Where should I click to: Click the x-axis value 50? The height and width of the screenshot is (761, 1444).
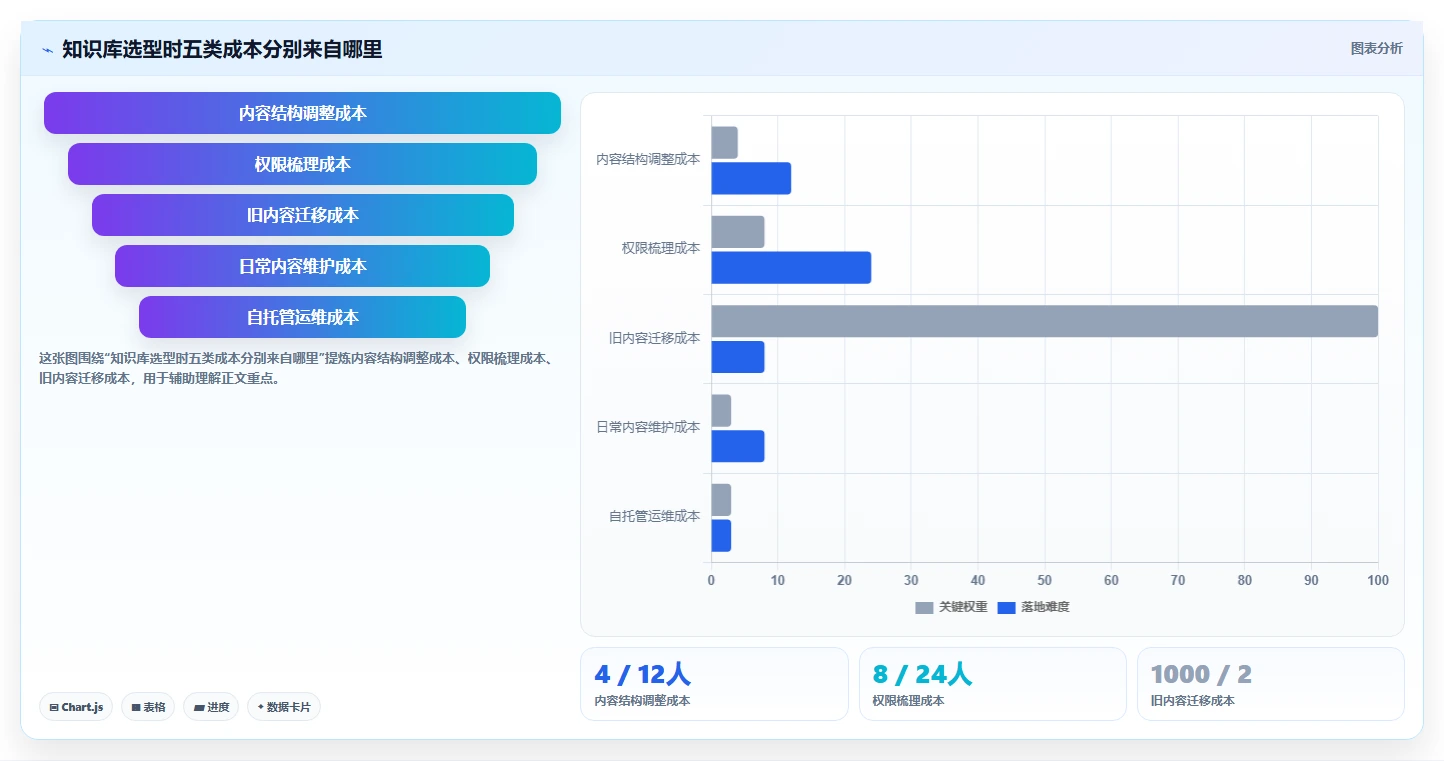coord(1044,580)
